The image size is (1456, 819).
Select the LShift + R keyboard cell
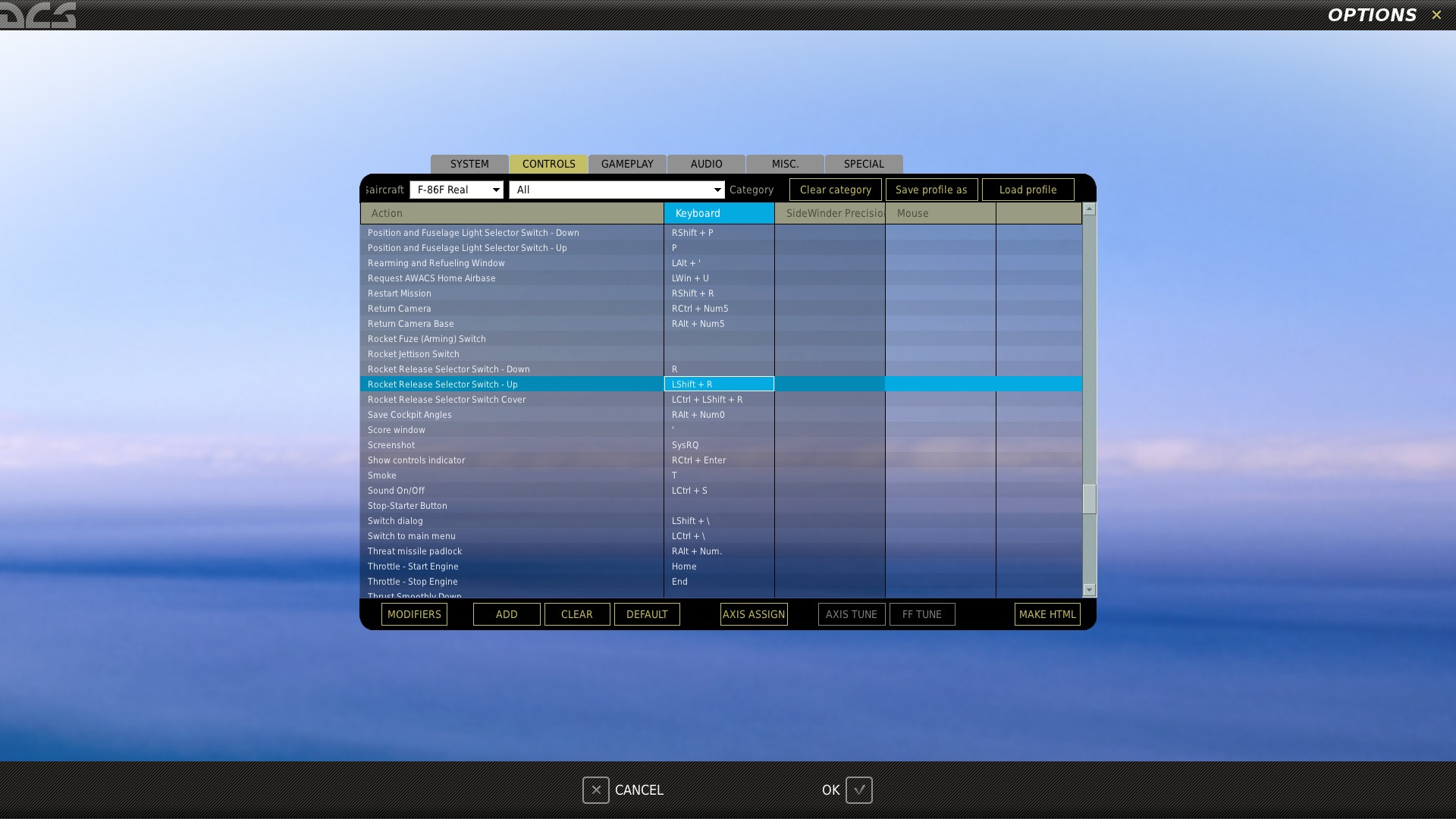coord(719,384)
